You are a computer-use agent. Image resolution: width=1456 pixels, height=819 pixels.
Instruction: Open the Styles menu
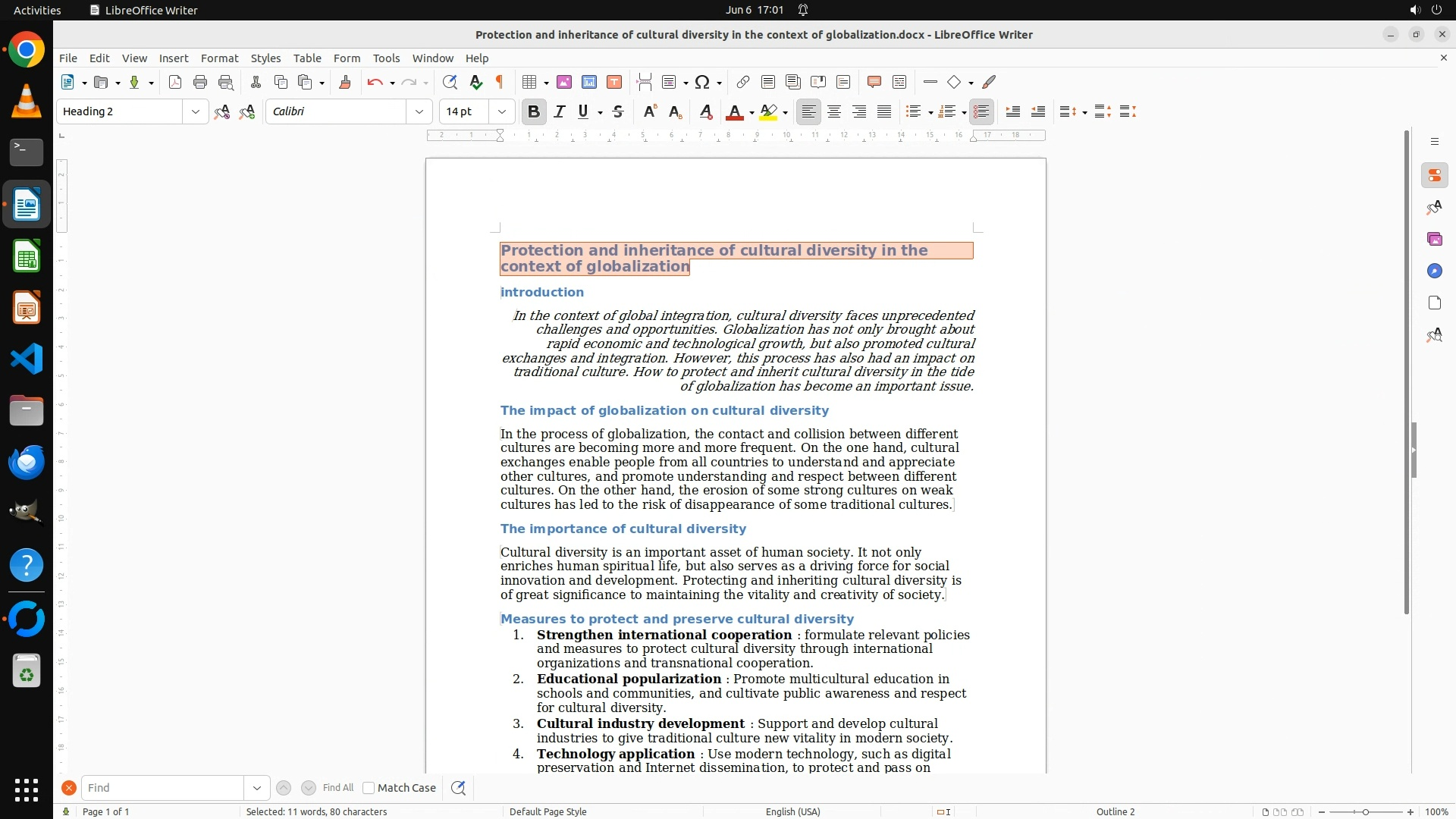pyautogui.click(x=265, y=58)
